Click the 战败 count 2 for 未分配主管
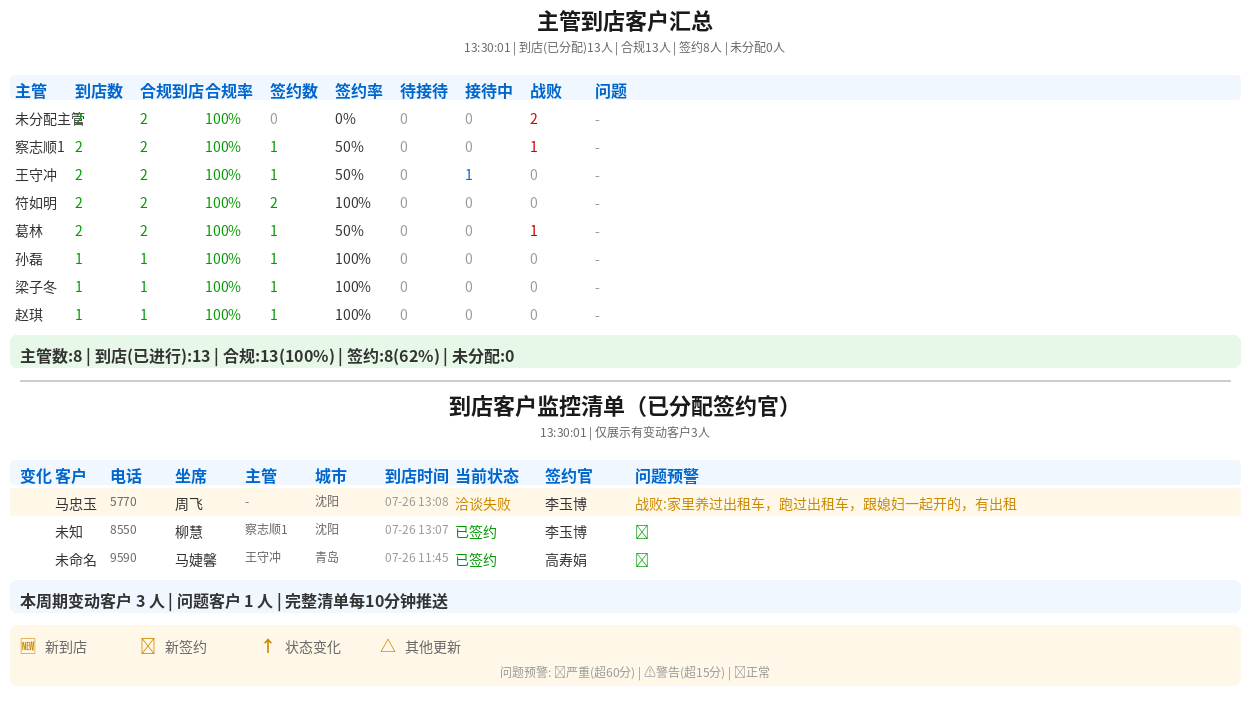Viewport: 1250px width, 728px height. pos(534,119)
